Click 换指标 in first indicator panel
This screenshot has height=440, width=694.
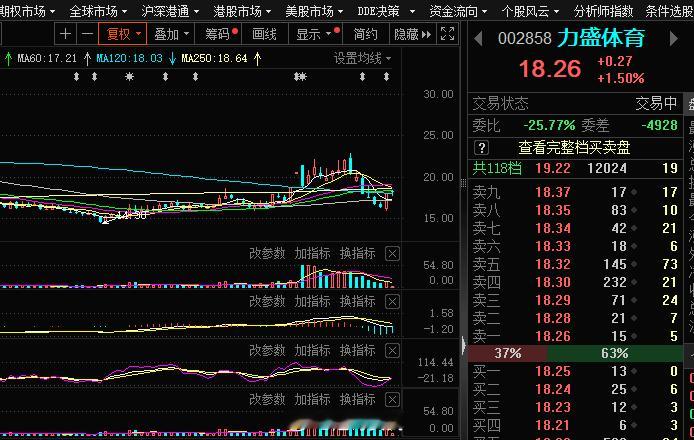click(358, 254)
